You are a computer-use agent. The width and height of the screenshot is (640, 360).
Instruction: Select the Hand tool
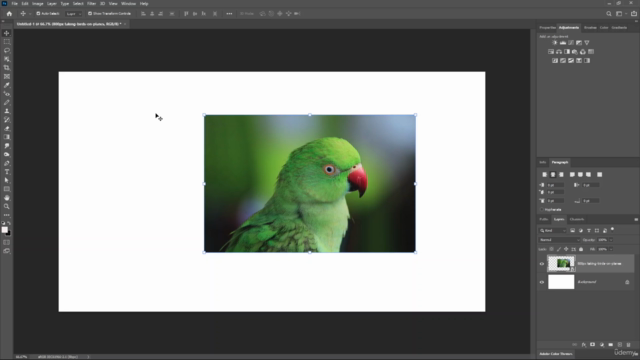[x=7, y=198]
